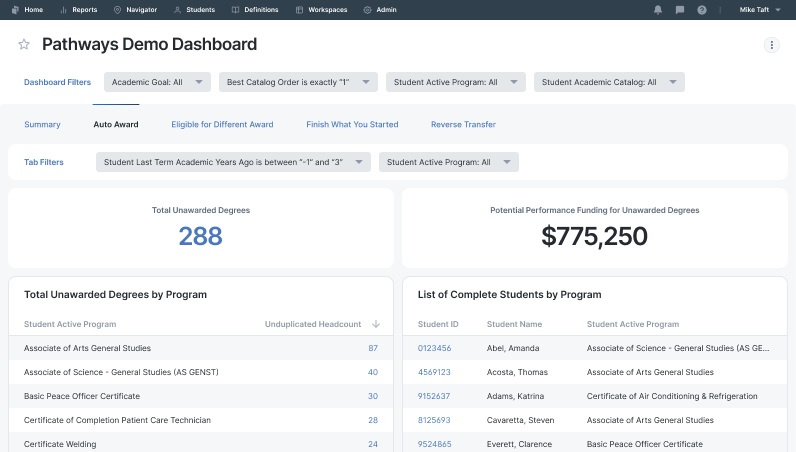Open the Student Last Term Academic Years filter
Screen dimensions: 796x452
point(233,162)
